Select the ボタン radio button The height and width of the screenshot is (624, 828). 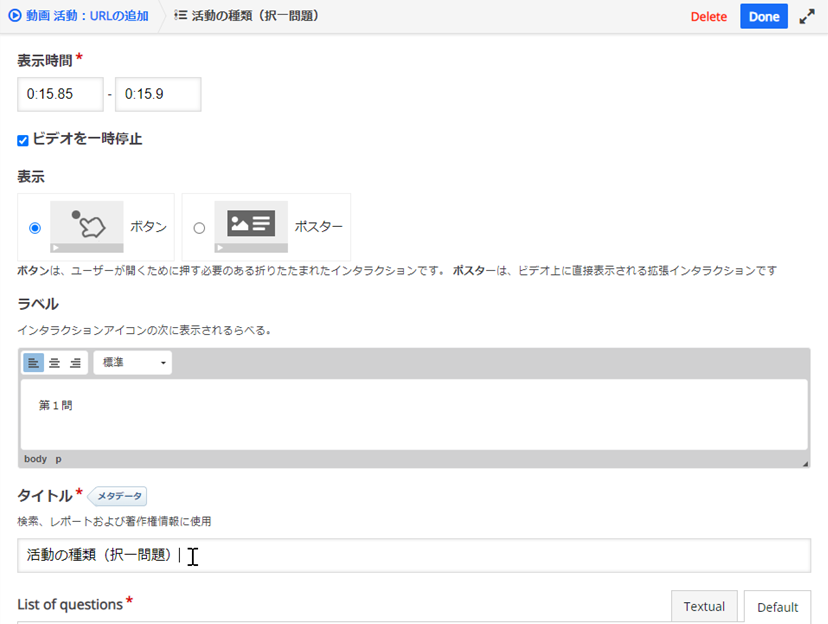[35, 228]
